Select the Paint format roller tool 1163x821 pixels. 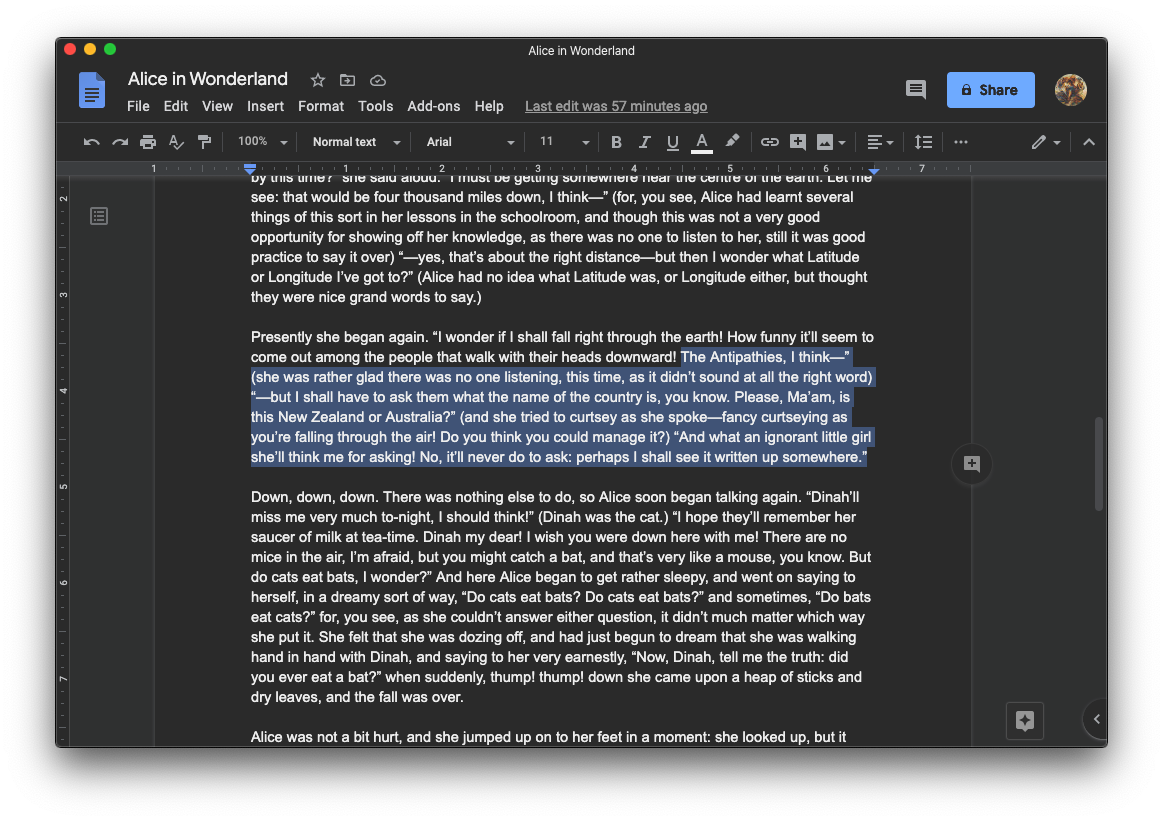204,142
